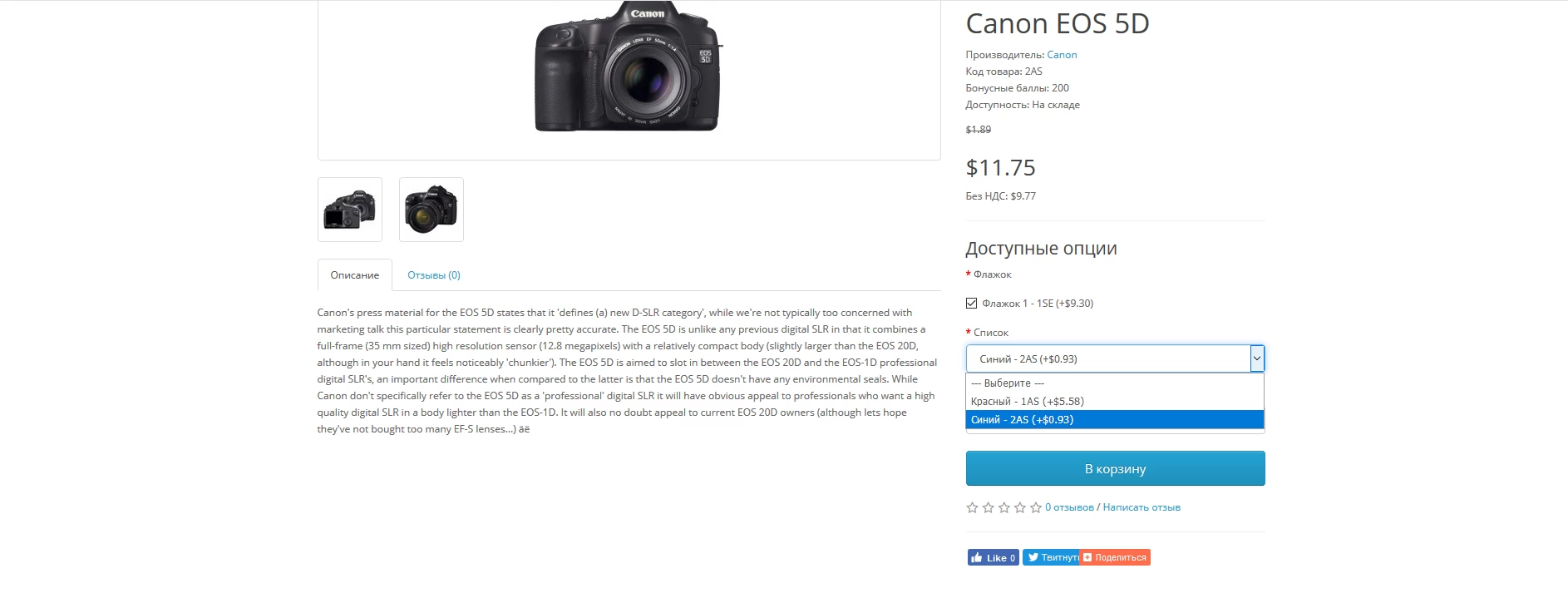The image size is (1568, 598).
Task: Open second camera thumbnail image
Action: [x=431, y=210]
